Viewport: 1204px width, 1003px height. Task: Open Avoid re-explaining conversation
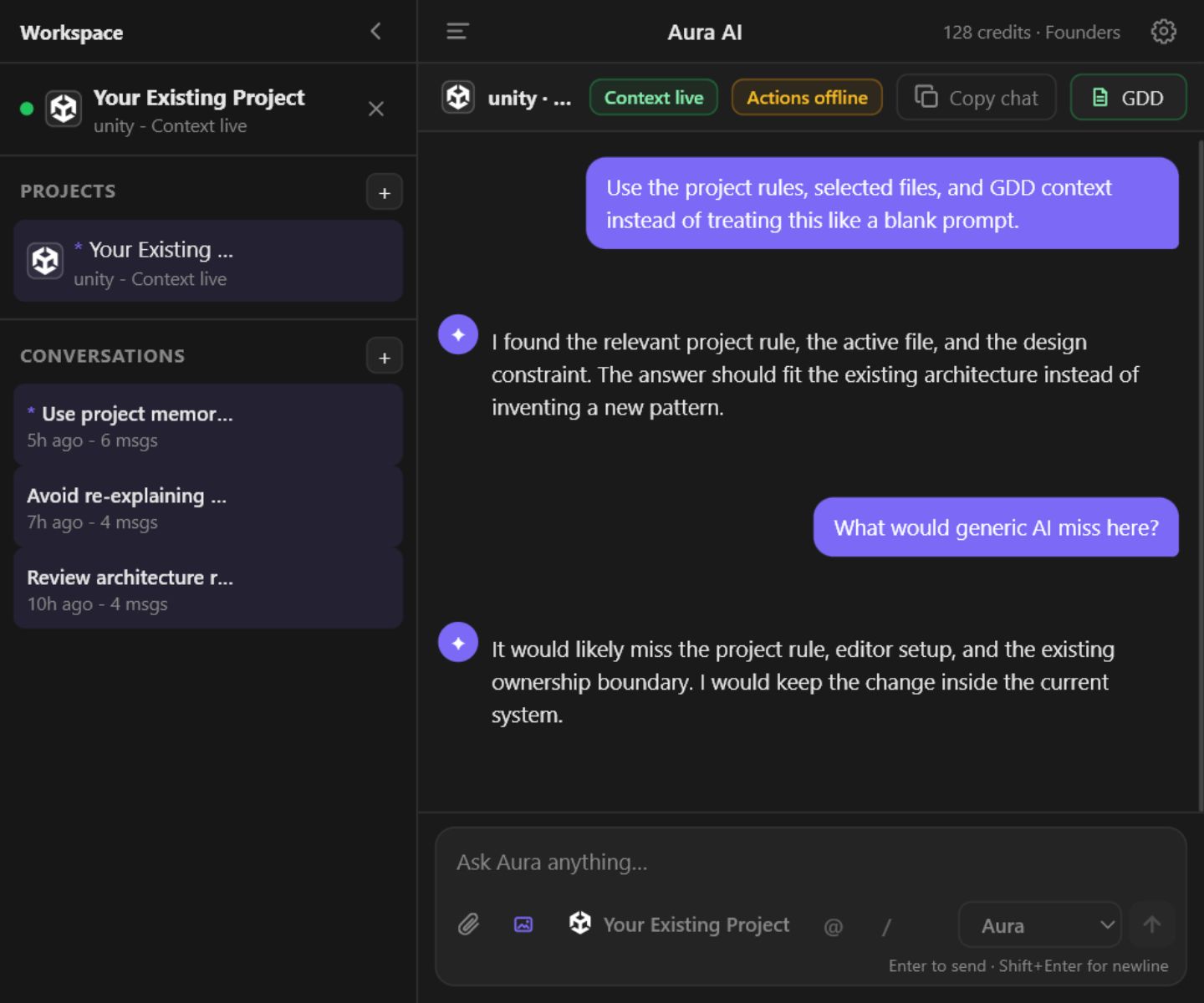[x=208, y=507]
